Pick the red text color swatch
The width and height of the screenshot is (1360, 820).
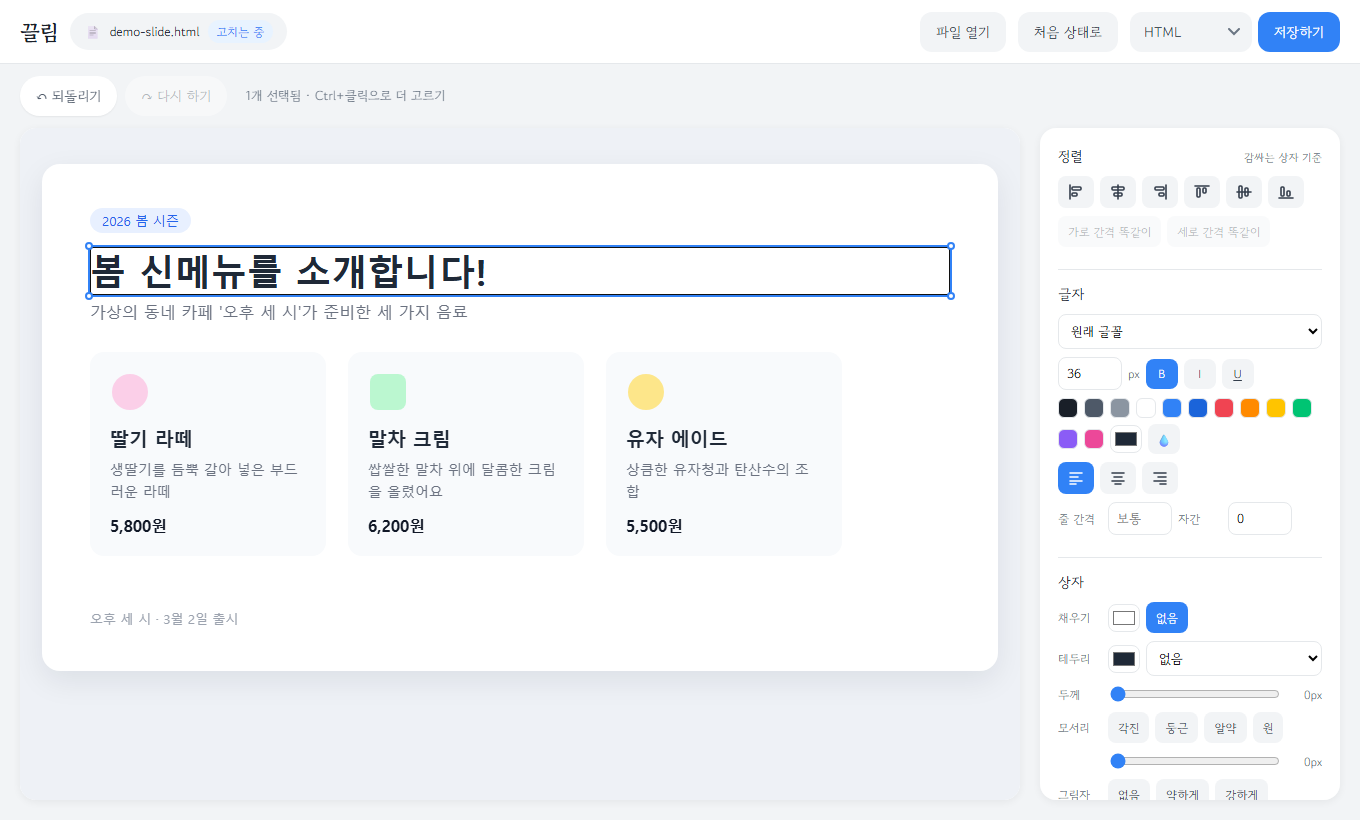pyautogui.click(x=1224, y=408)
